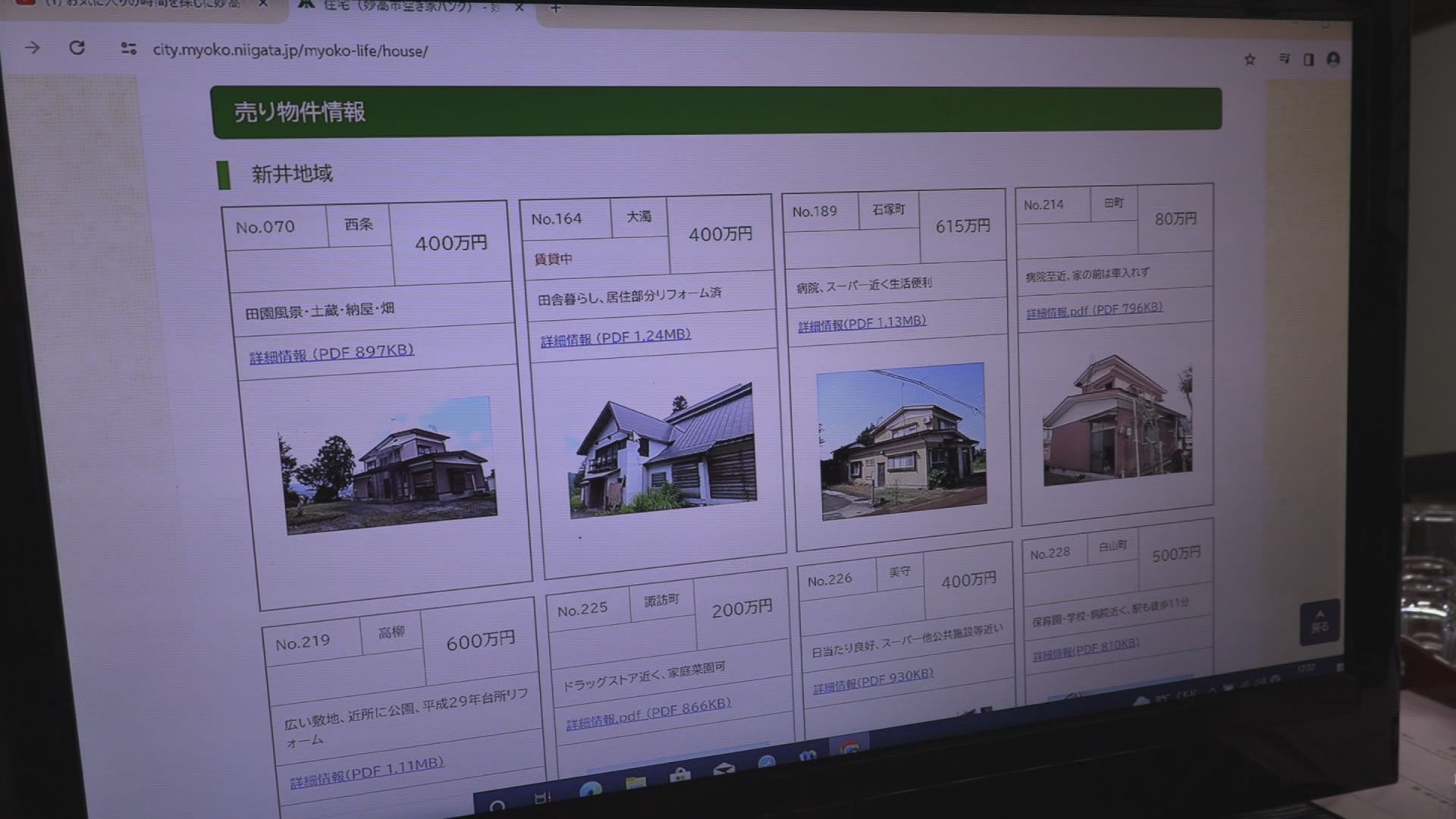The image size is (1456, 819).
Task: Click the address bar URL
Action: point(290,51)
